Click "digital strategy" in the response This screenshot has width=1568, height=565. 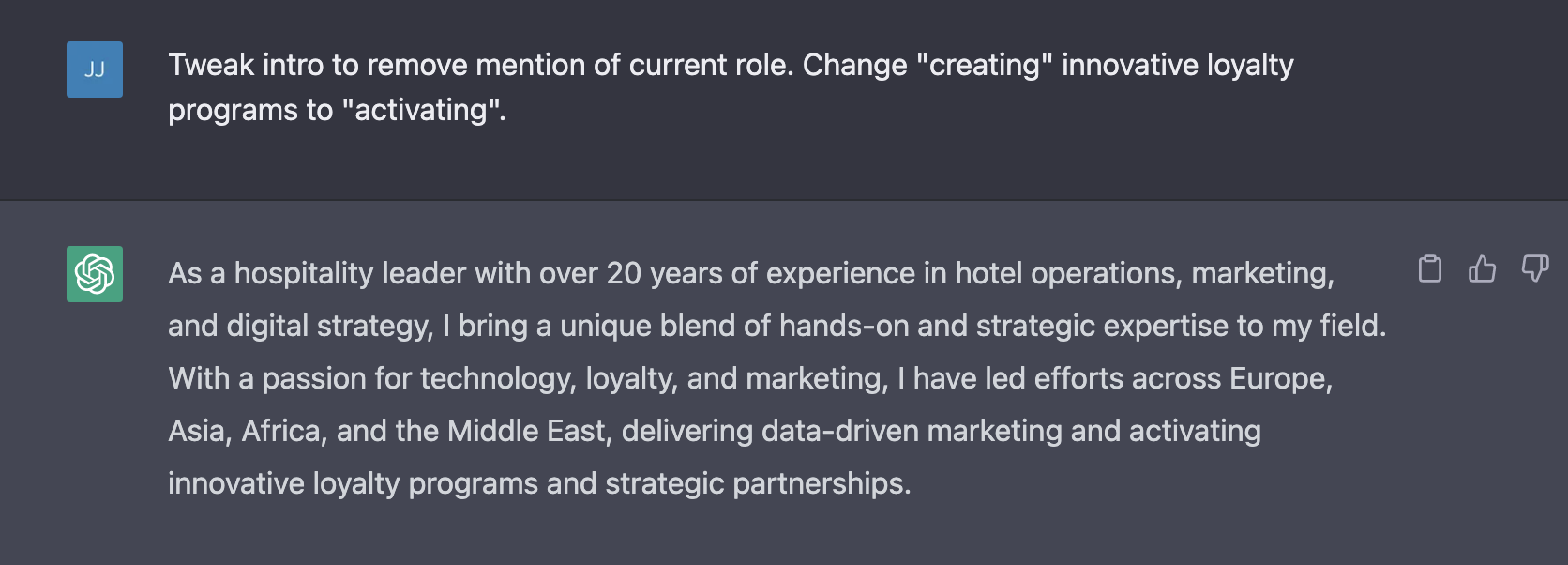coord(326,326)
